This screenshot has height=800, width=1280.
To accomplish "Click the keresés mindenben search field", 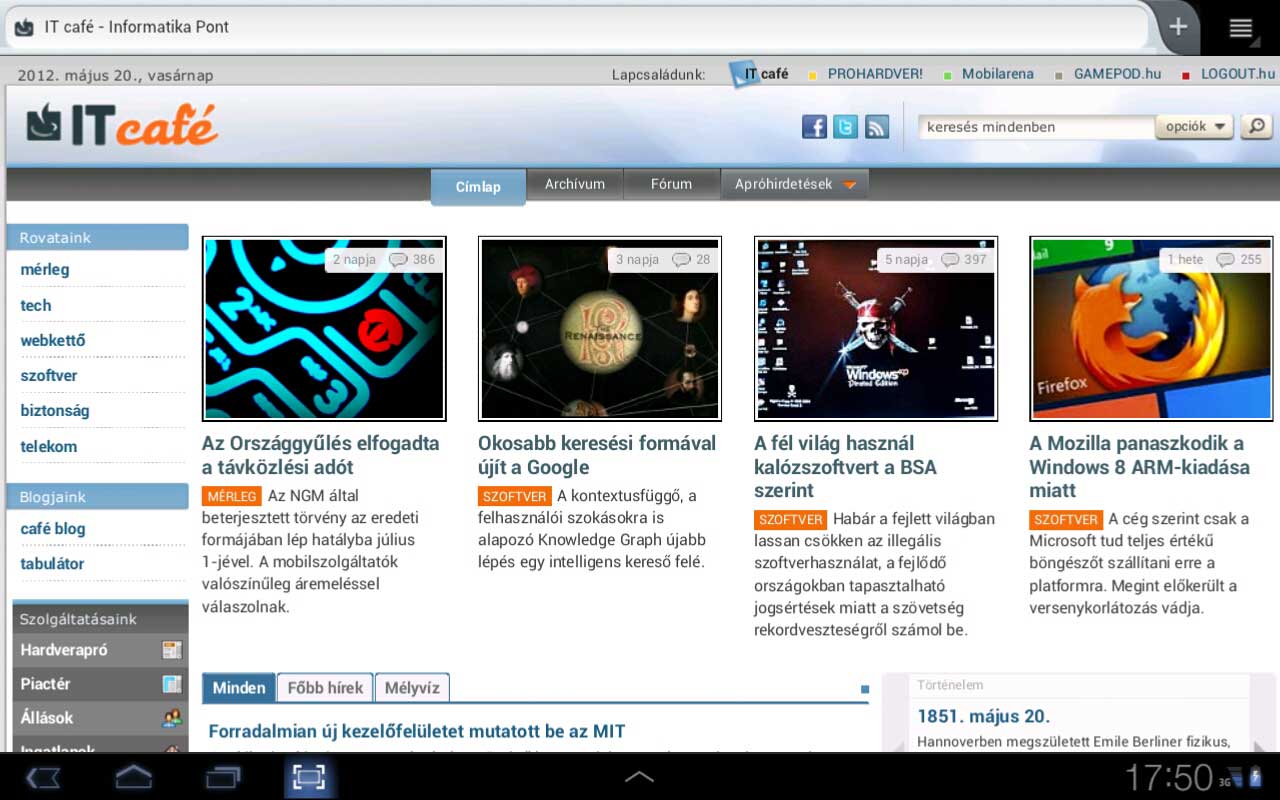I will tap(1036, 127).
